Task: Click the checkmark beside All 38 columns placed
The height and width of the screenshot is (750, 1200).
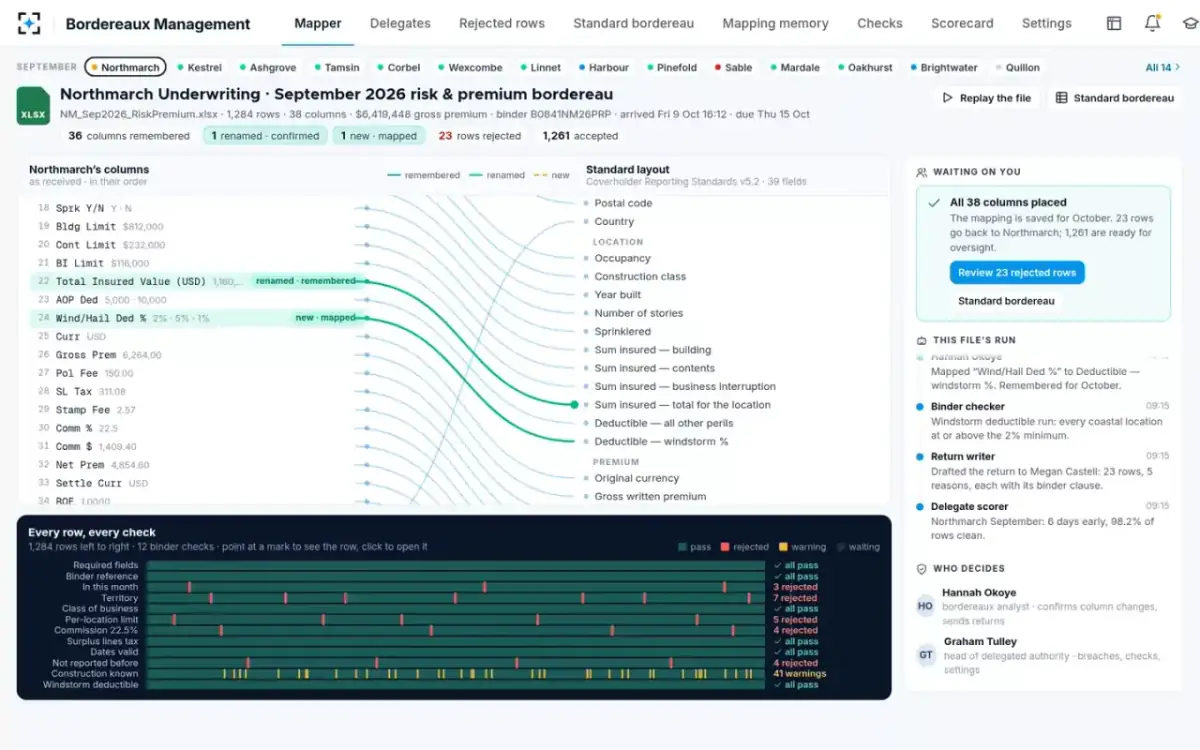Action: [934, 202]
